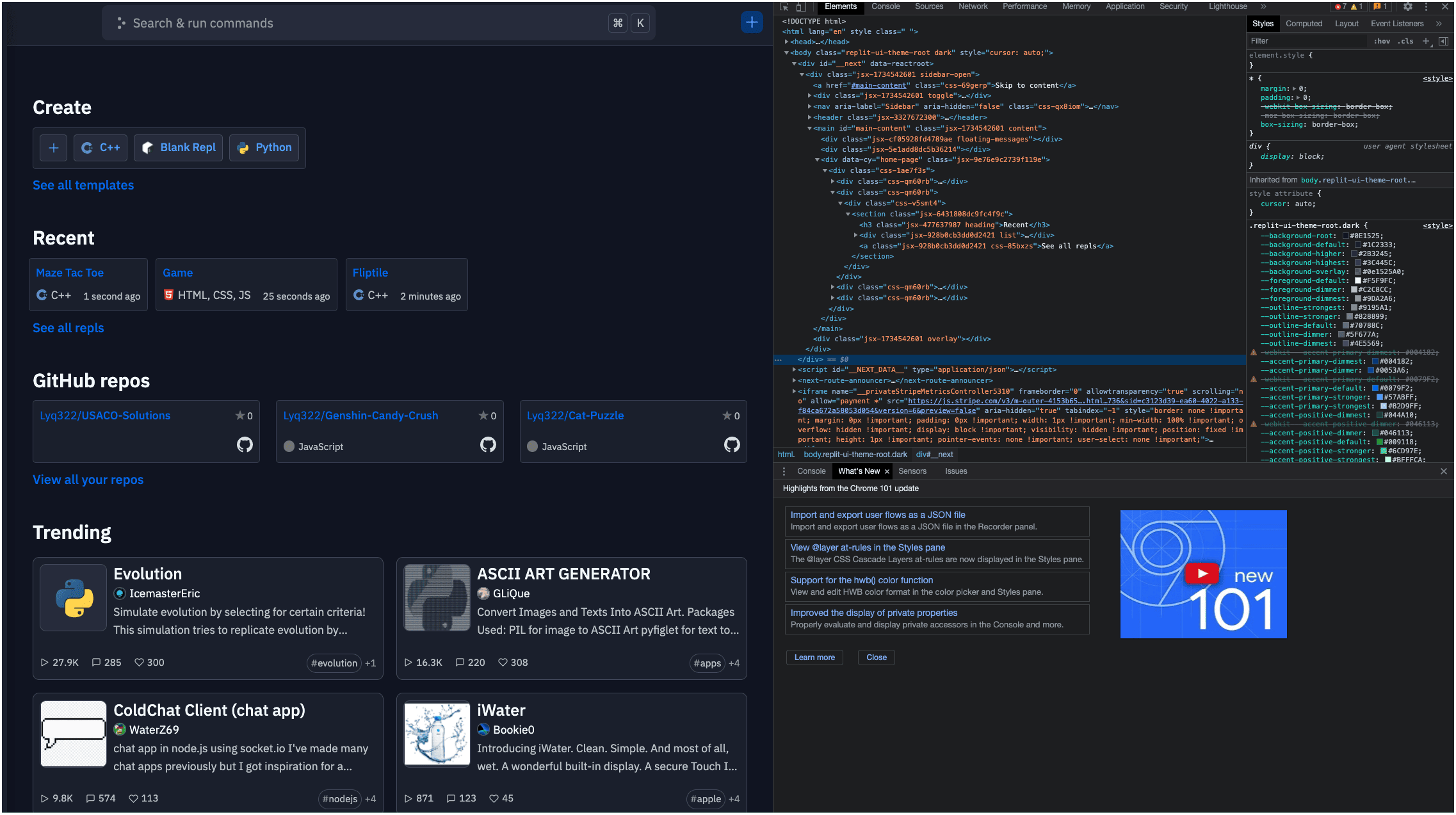Create a C++ repl from template
Screen dimensions: 1456x815
(101, 148)
